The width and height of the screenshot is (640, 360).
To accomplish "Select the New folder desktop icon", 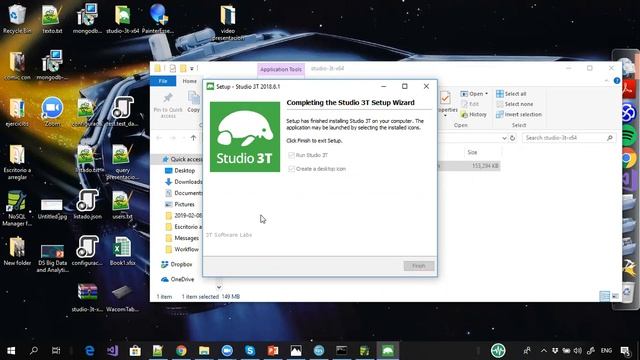I will [17, 251].
